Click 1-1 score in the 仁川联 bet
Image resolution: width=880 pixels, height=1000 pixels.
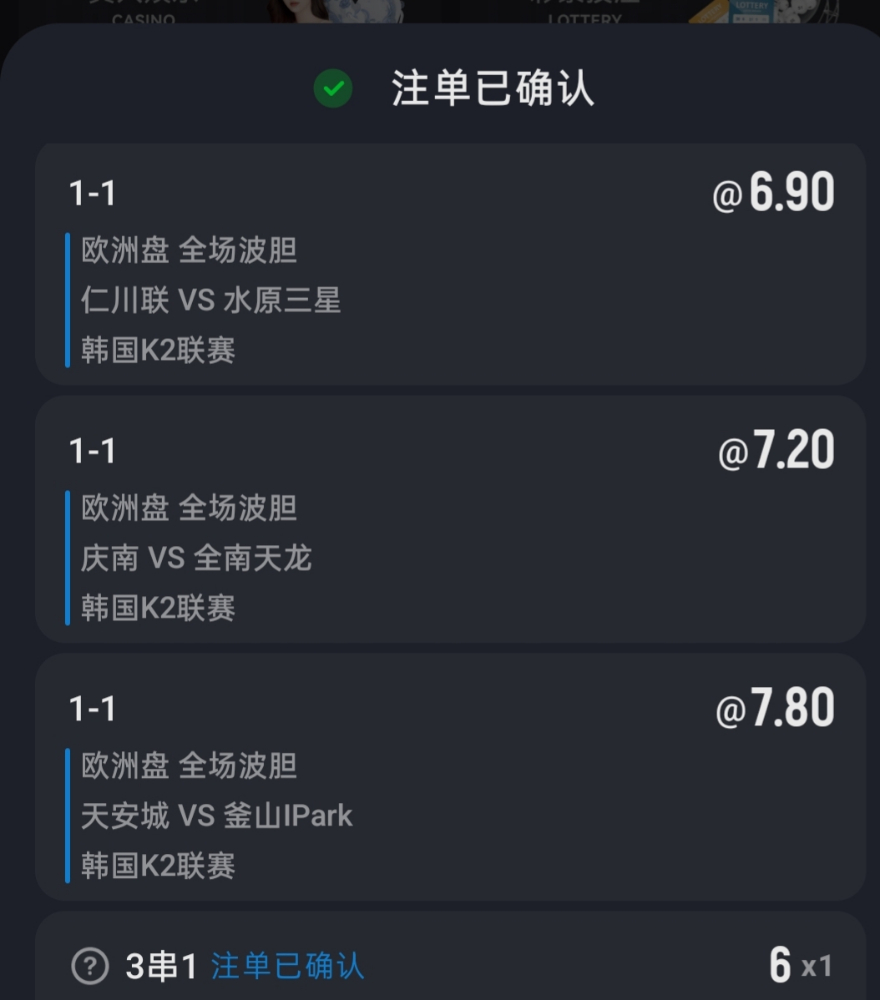[92, 193]
